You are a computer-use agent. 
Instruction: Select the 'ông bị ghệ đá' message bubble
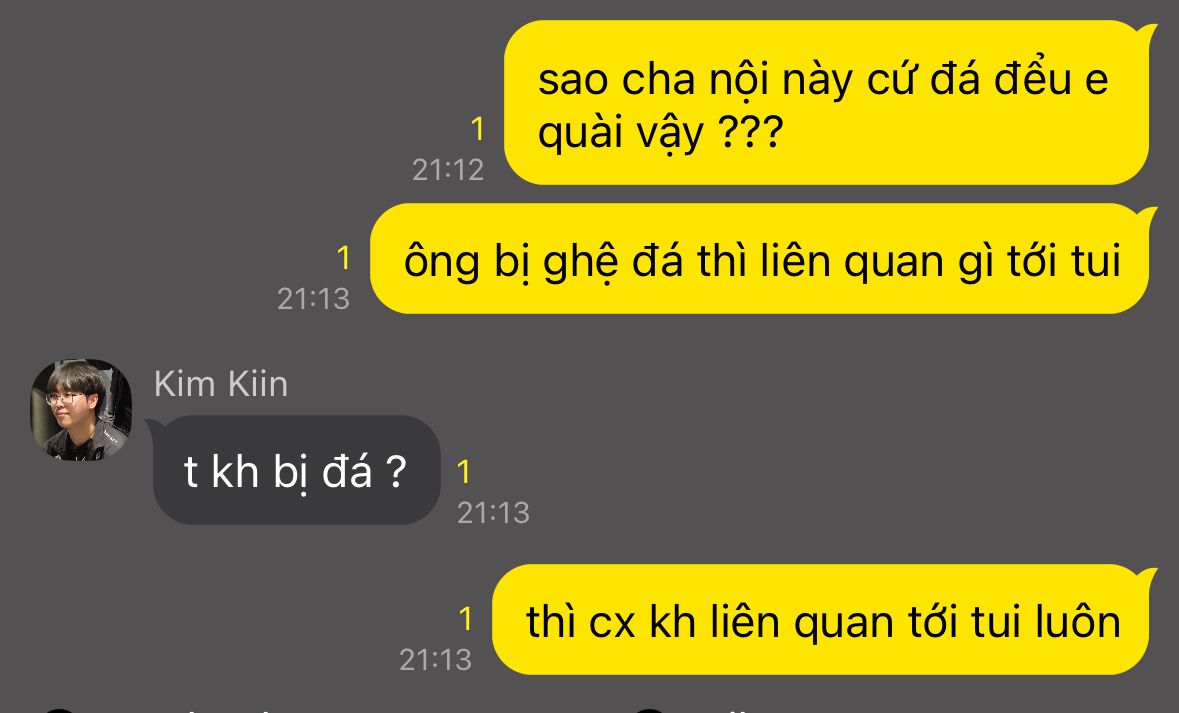(760, 259)
